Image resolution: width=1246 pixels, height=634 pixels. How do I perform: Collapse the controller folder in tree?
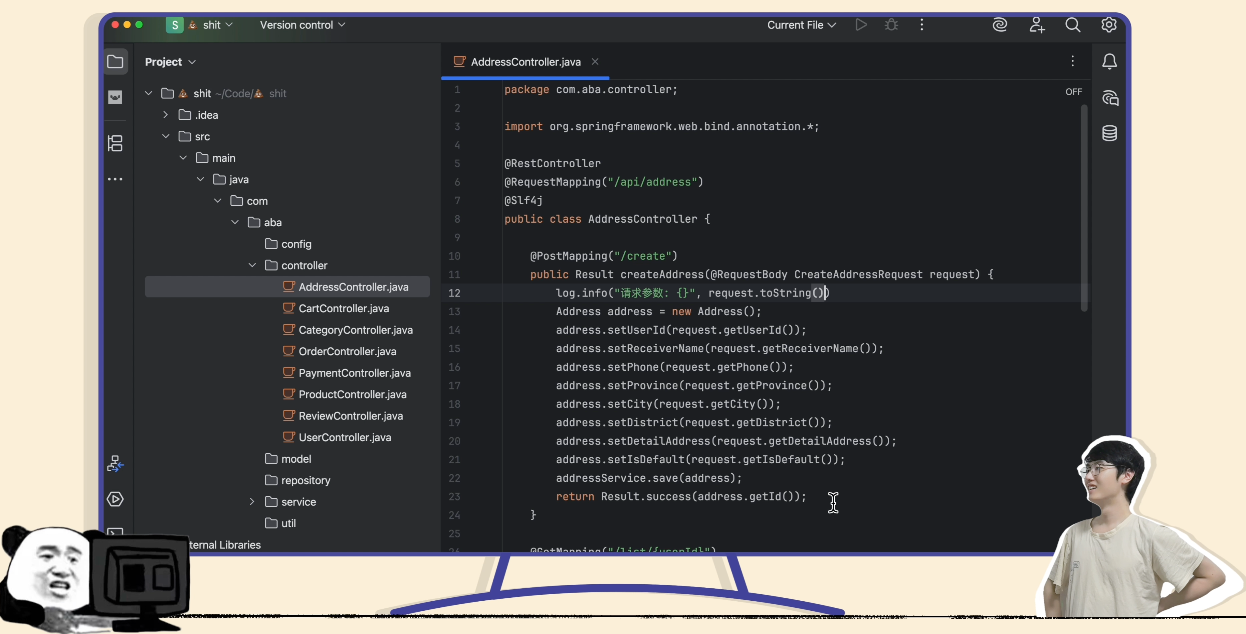pyautogui.click(x=253, y=266)
